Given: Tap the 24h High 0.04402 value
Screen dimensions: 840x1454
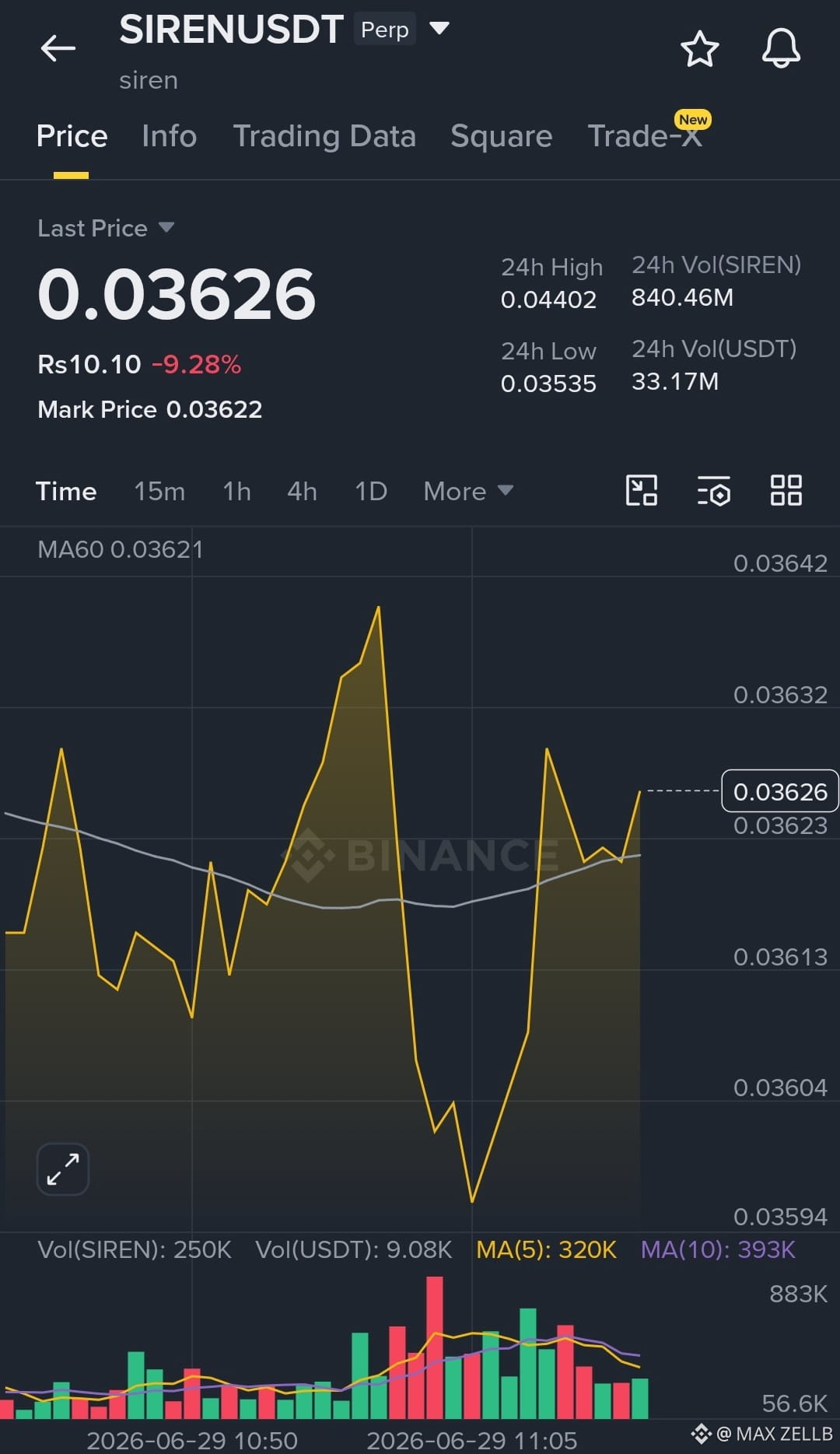Looking at the screenshot, I should coord(548,300).
